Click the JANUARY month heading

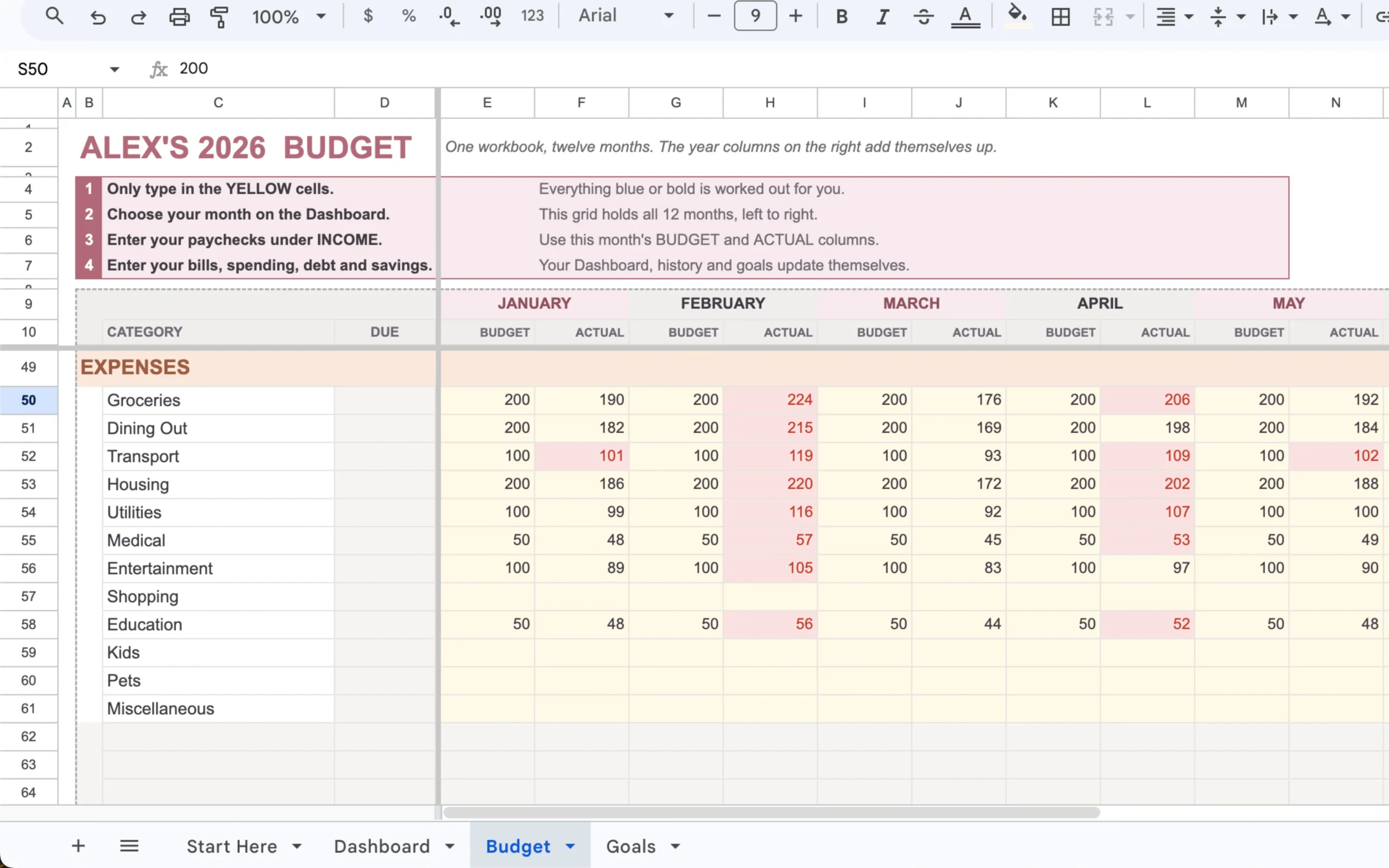click(534, 303)
